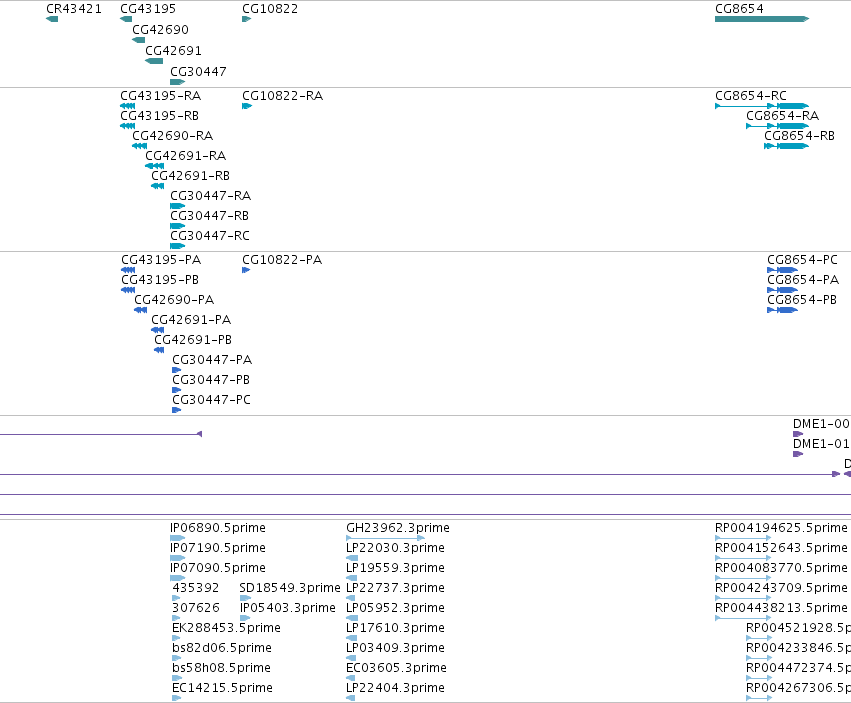Select gene CG42691 label
This screenshot has width=851, height=703.
point(174,50)
